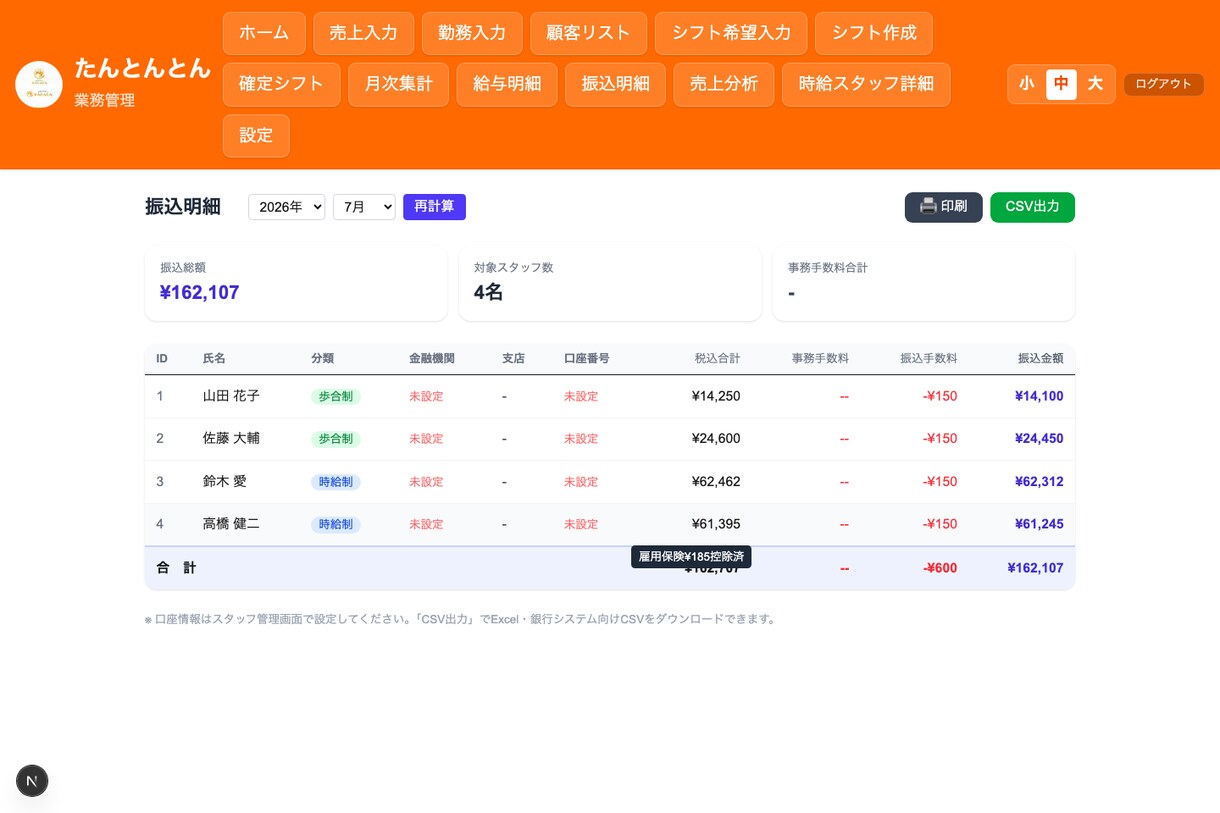Open 顧客リスト page
Image resolution: width=1220 pixels, height=813 pixels.
click(589, 33)
